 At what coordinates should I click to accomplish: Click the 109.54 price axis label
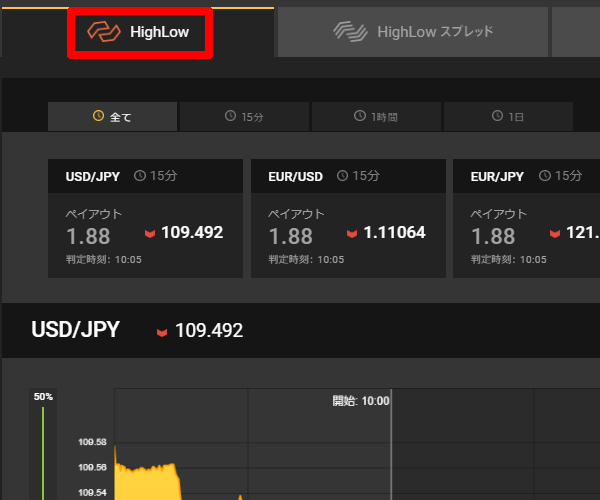point(92,493)
